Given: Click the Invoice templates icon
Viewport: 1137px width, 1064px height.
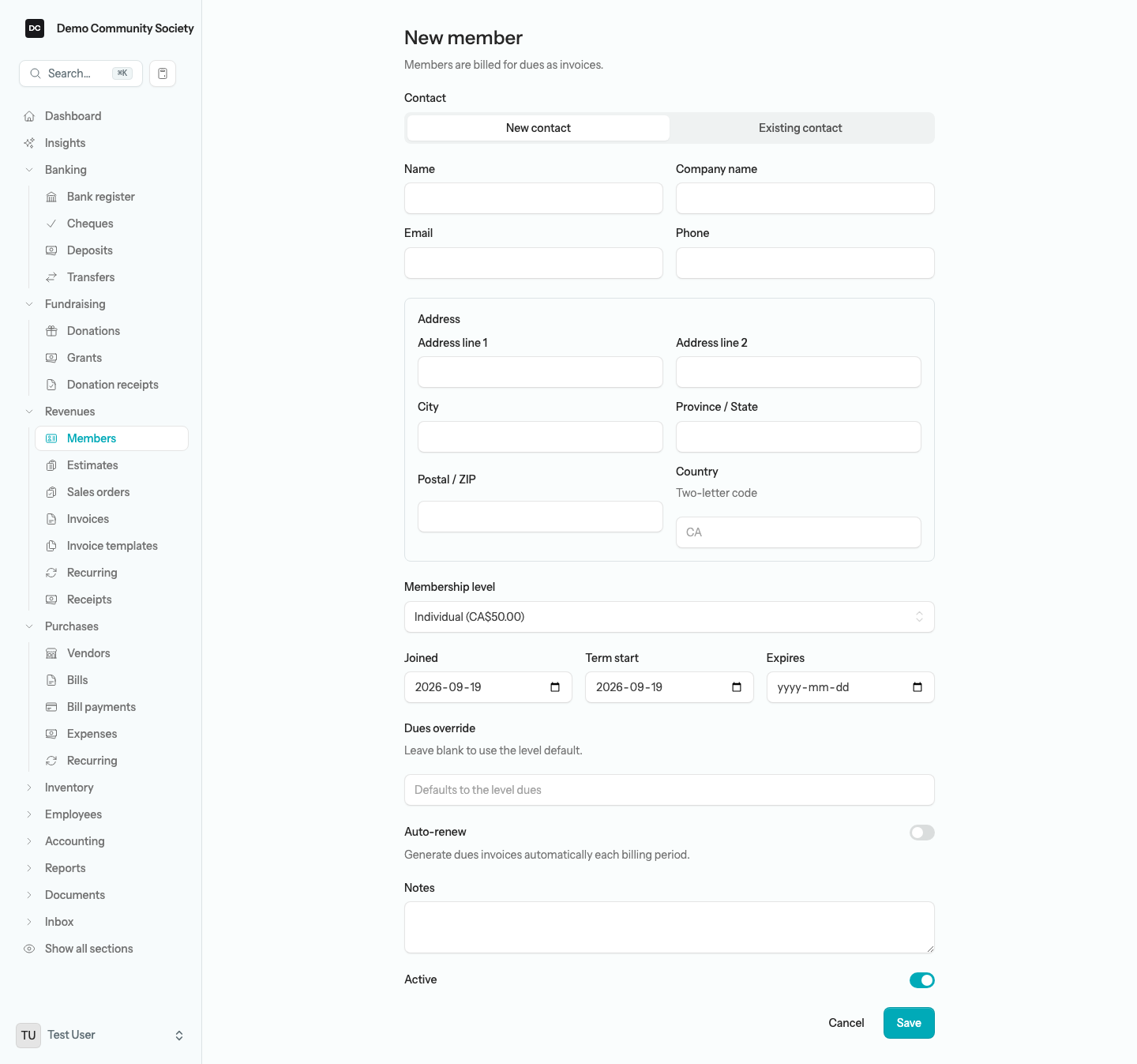Looking at the screenshot, I should point(51,546).
